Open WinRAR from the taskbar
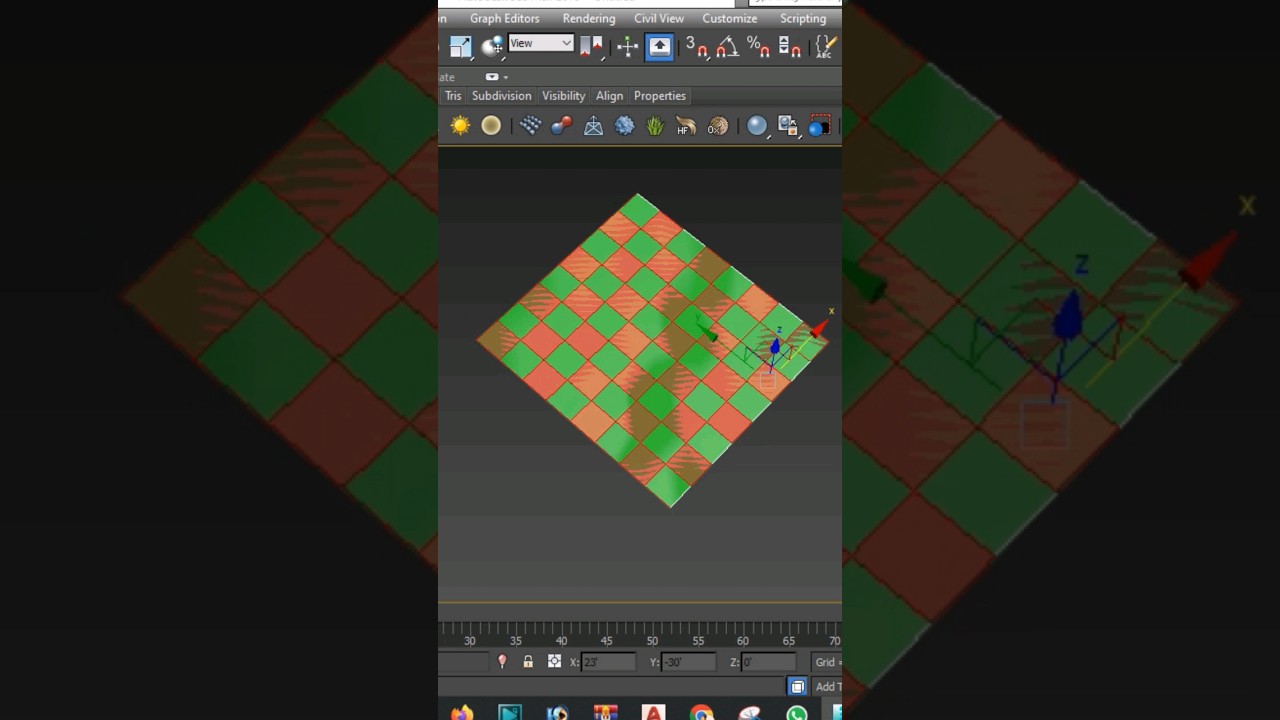 (606, 713)
